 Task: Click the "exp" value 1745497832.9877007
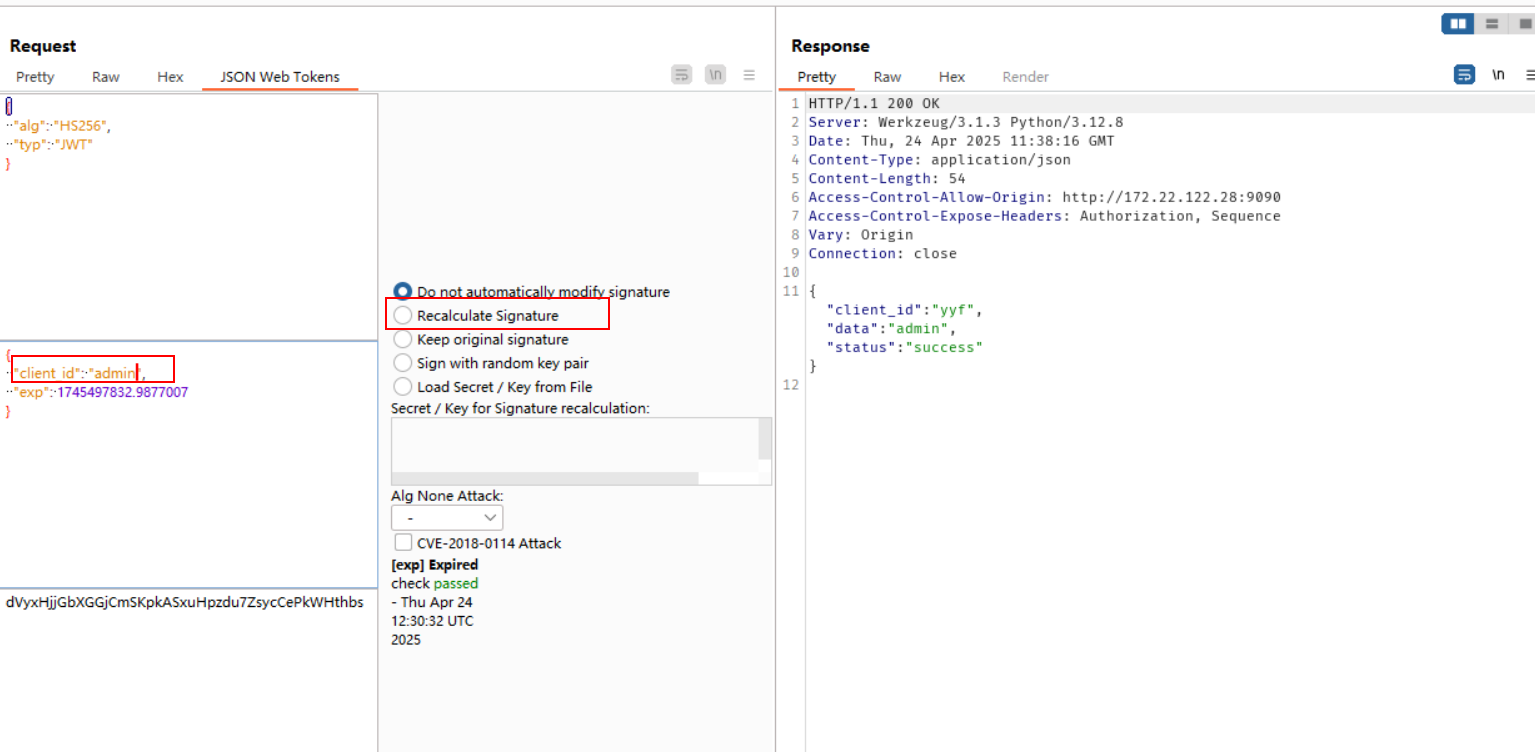pyautogui.click(x=122, y=392)
